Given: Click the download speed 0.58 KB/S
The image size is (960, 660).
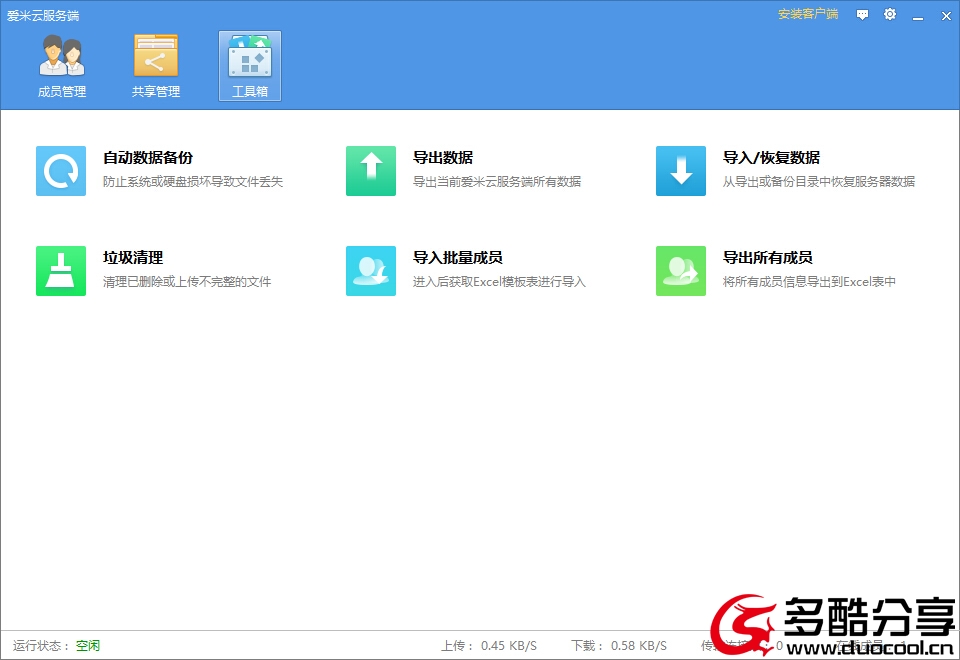Looking at the screenshot, I should pos(639,646).
